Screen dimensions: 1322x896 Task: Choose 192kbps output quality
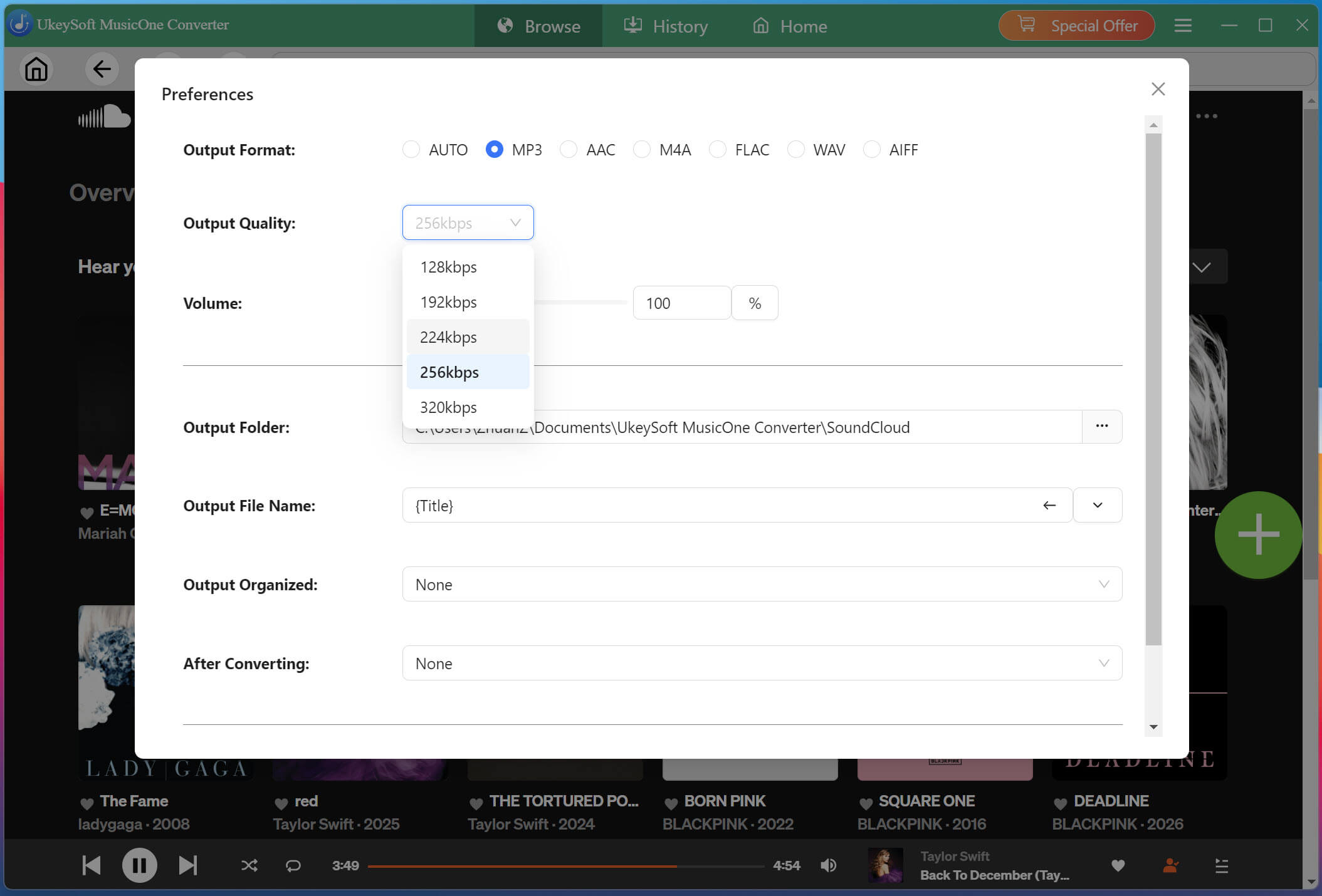[468, 302]
